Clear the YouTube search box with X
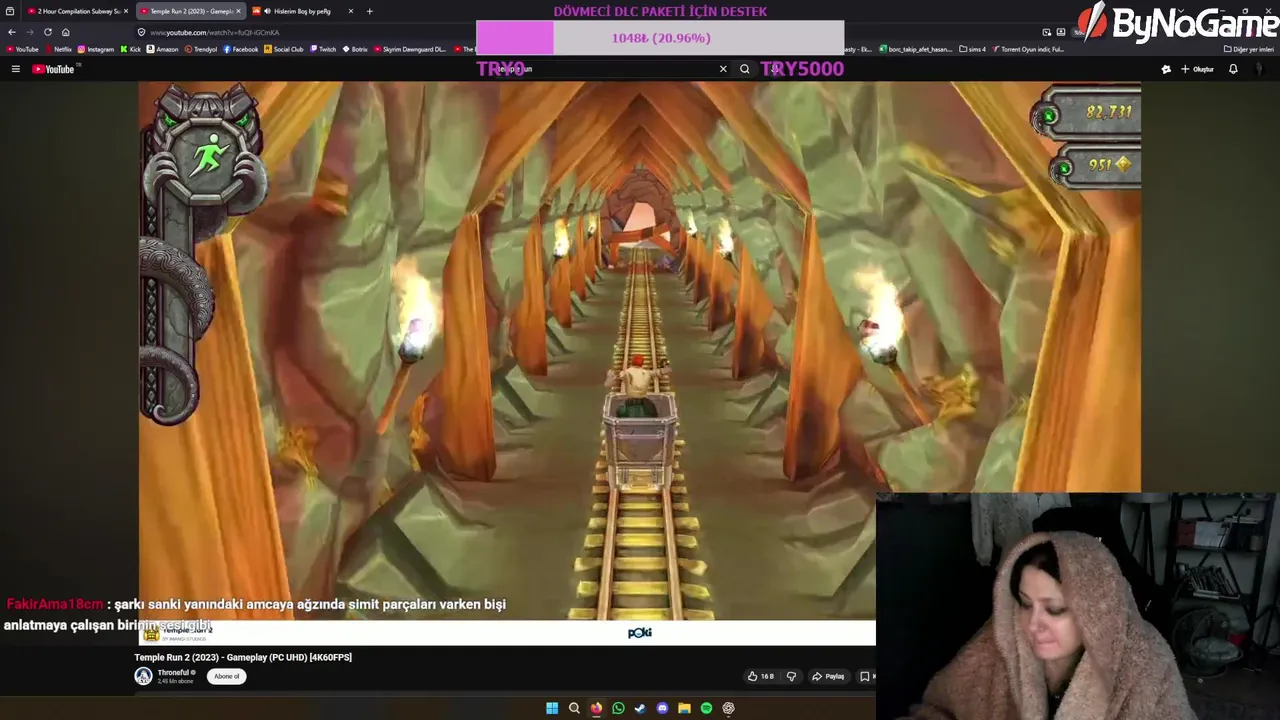The image size is (1280, 720). point(723,69)
